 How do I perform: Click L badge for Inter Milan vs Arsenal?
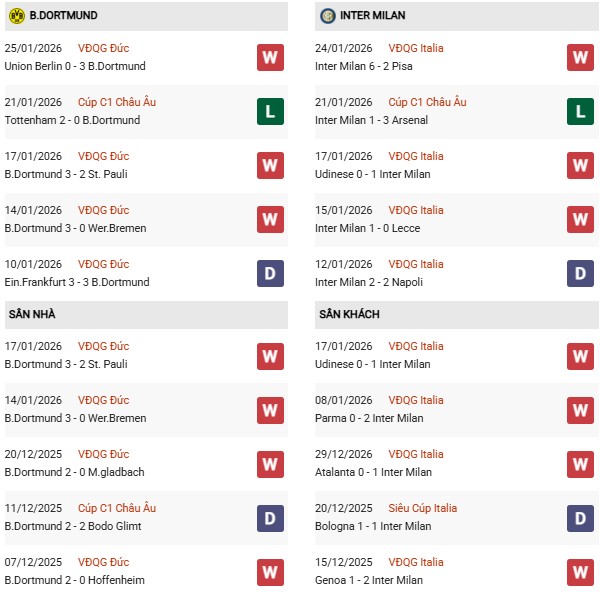[580, 111]
